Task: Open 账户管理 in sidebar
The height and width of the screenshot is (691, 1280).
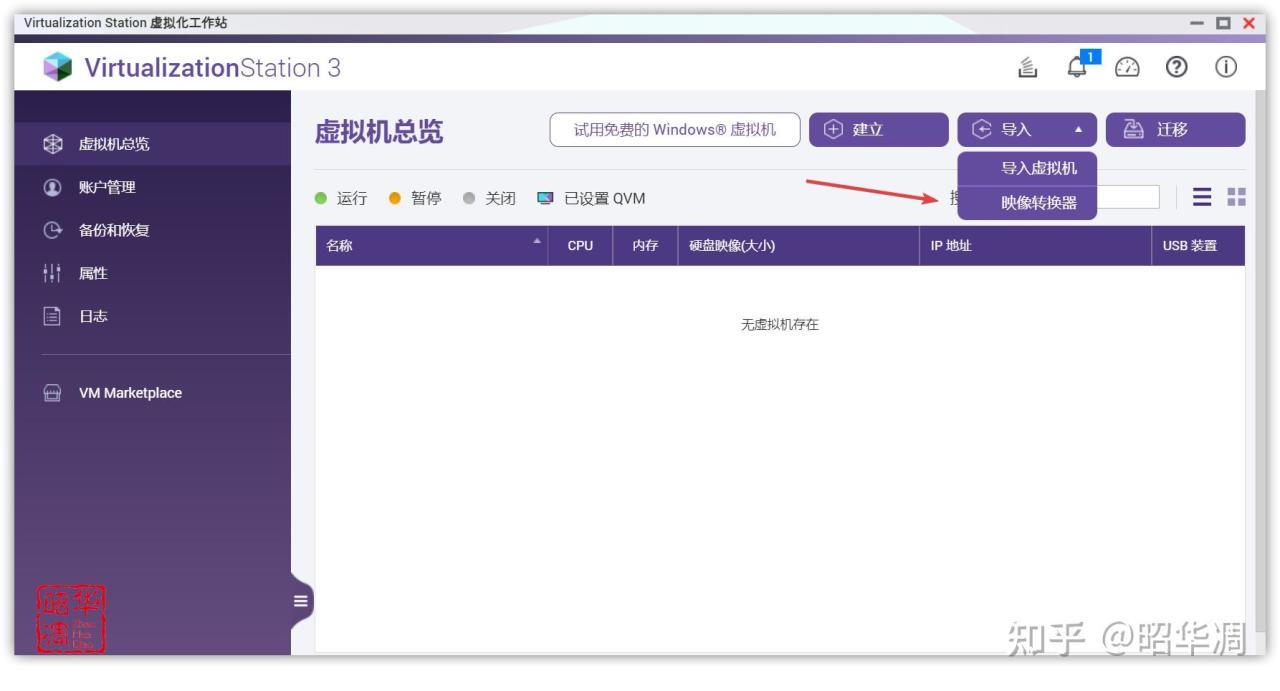Action: pyautogui.click(x=152, y=187)
